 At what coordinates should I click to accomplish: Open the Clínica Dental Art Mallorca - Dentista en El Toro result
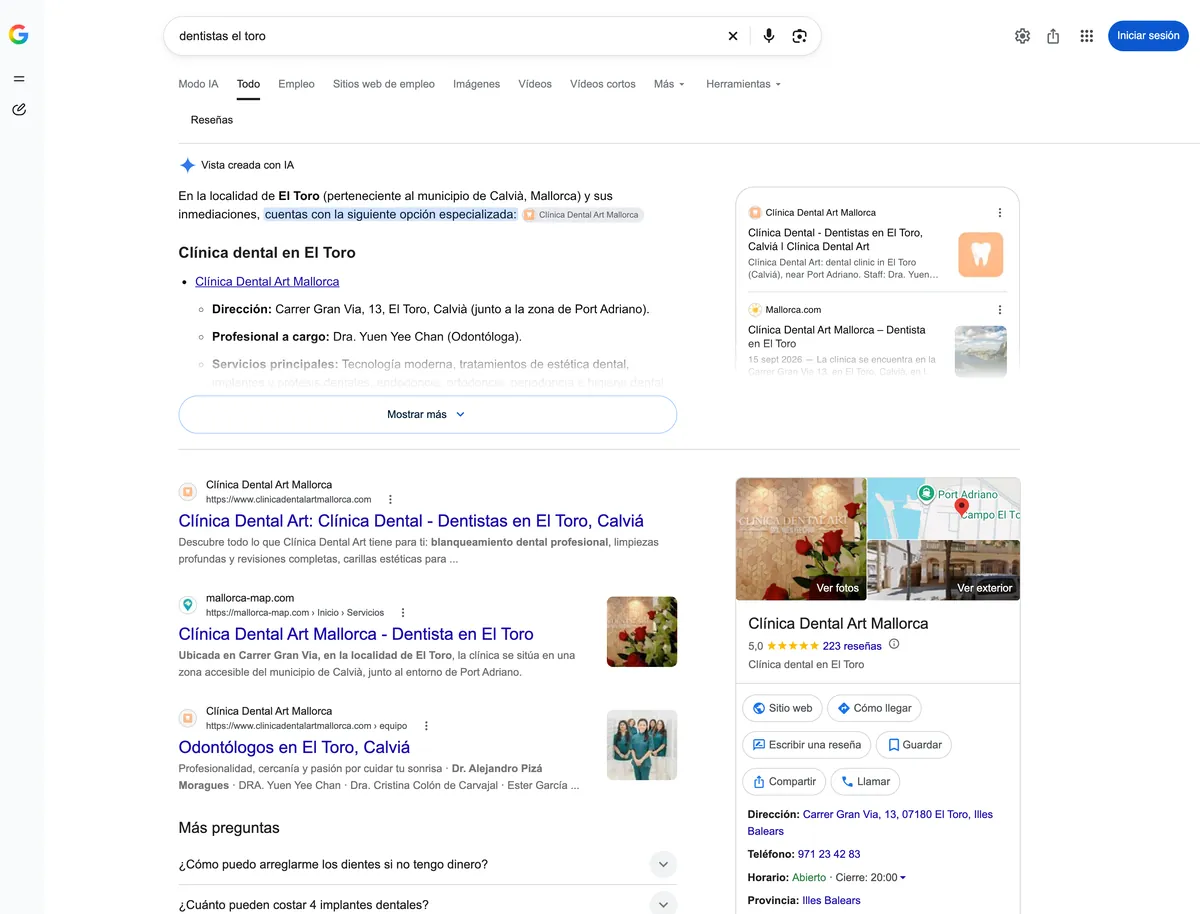click(x=356, y=634)
